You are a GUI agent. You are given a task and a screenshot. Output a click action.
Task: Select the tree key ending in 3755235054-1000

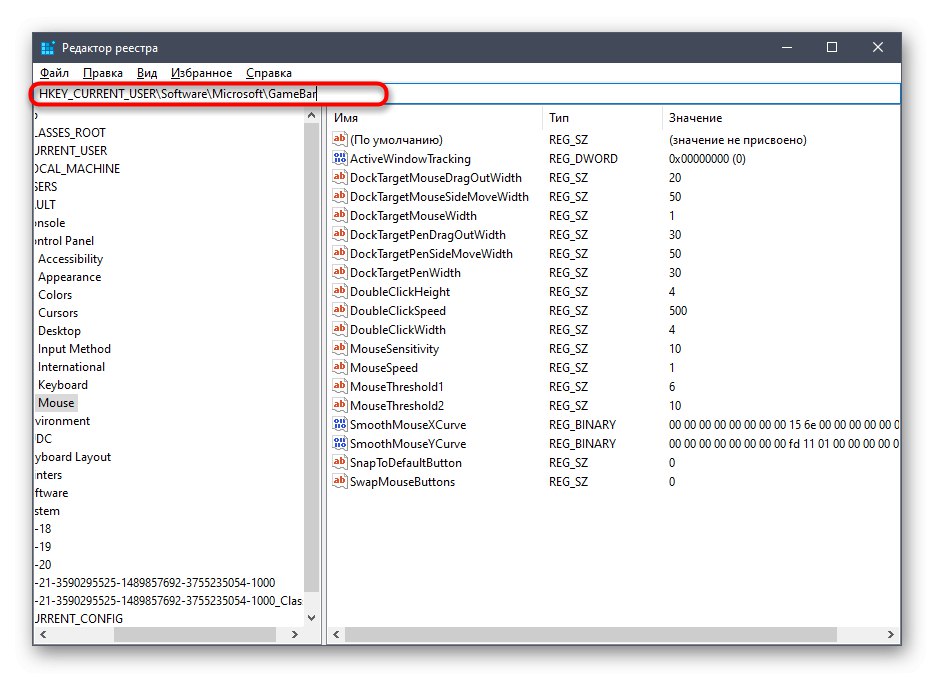(x=155, y=583)
